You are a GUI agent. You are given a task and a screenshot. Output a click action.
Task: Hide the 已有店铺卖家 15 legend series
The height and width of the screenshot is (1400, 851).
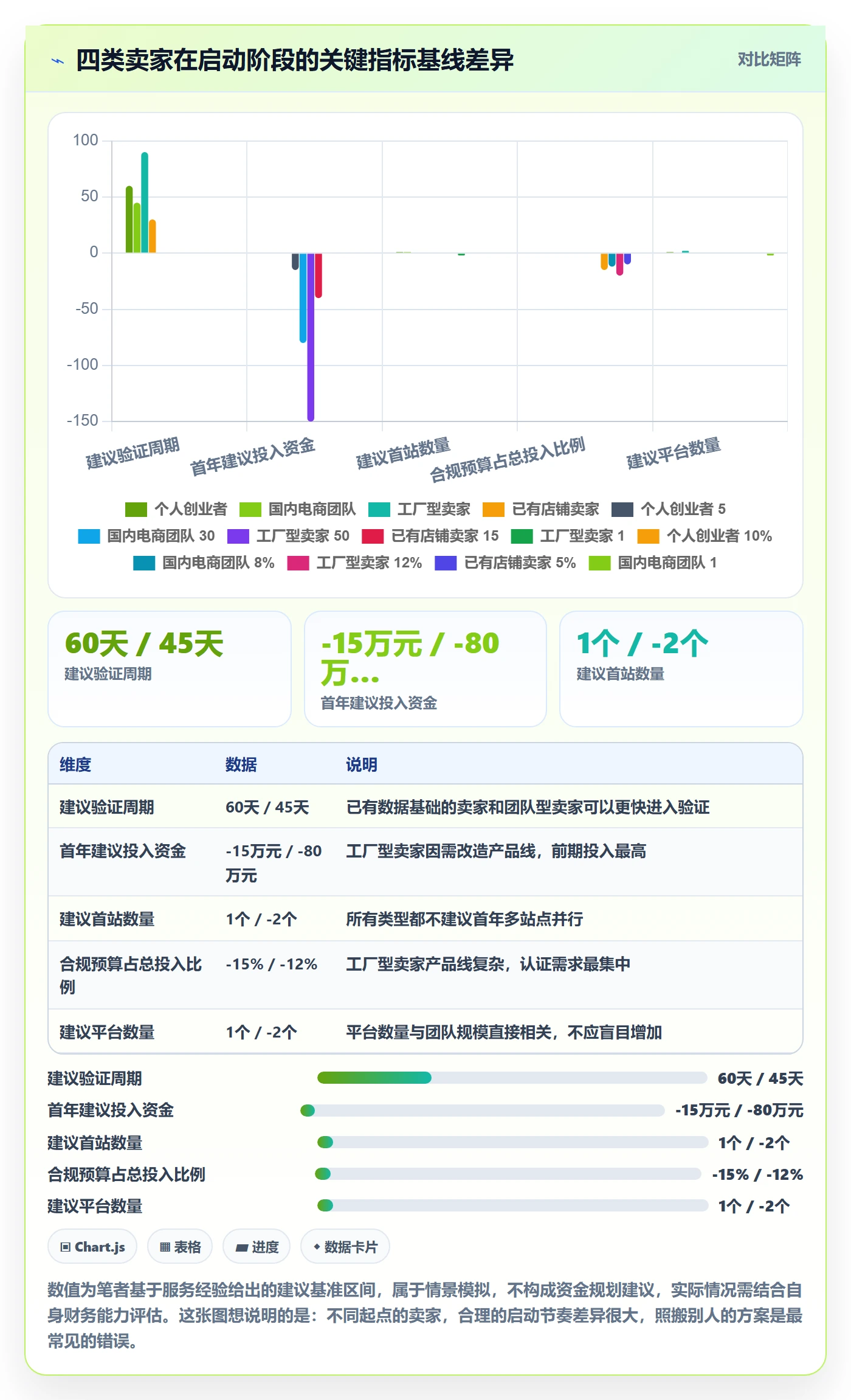430,536
